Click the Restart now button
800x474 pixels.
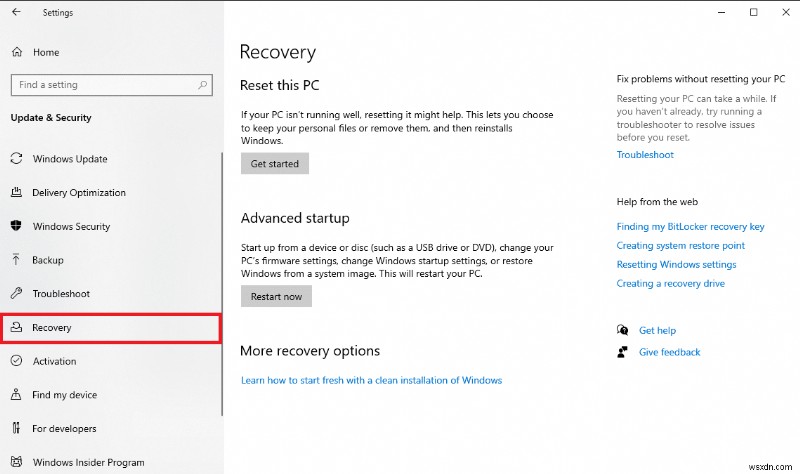click(276, 296)
